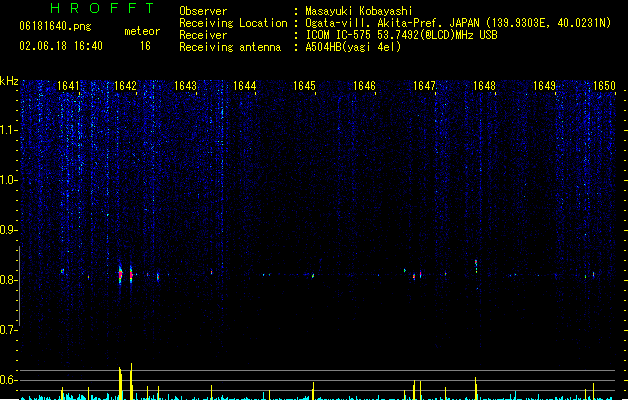The image size is (629, 400).
Task: Click the 1649 time marker
Action: click(x=544, y=86)
